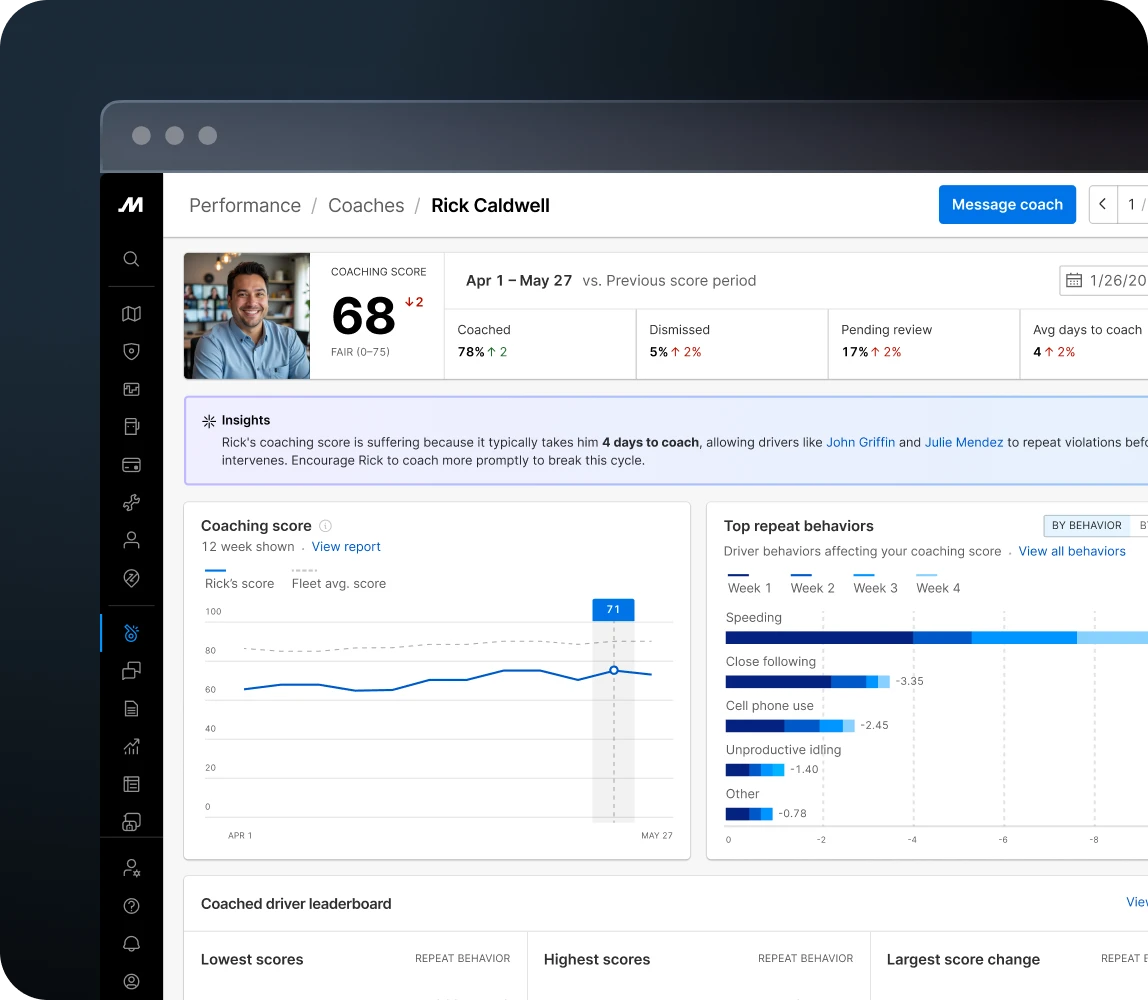Image resolution: width=1148 pixels, height=1000 pixels.
Task: Open the account profile icon in sidebar
Action: pos(131,981)
